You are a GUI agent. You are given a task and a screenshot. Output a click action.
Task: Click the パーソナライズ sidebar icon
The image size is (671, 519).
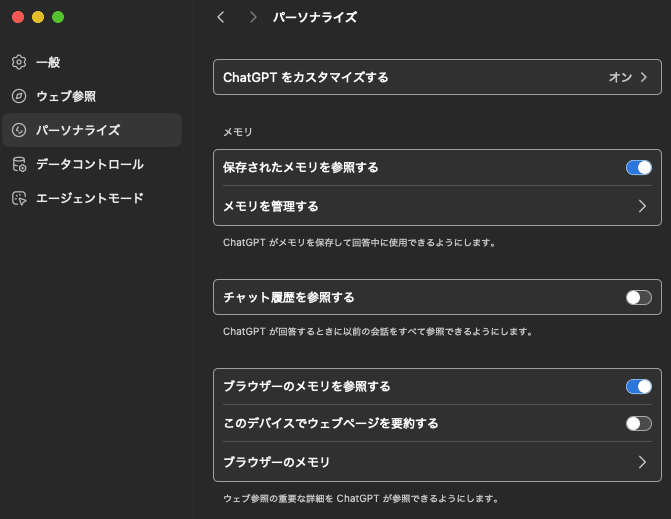click(x=19, y=130)
